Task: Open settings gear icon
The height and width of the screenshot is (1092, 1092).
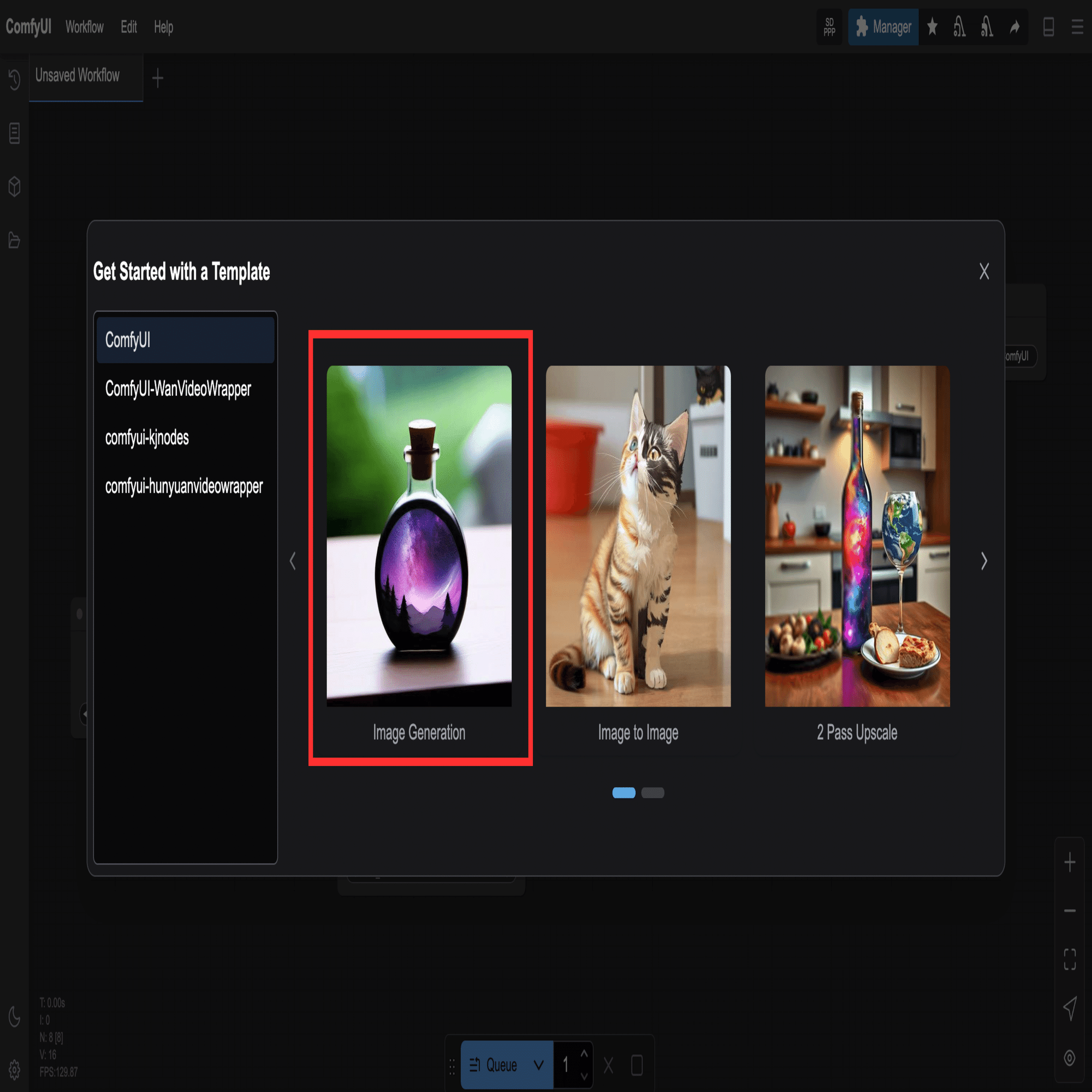Action: coord(15,1070)
